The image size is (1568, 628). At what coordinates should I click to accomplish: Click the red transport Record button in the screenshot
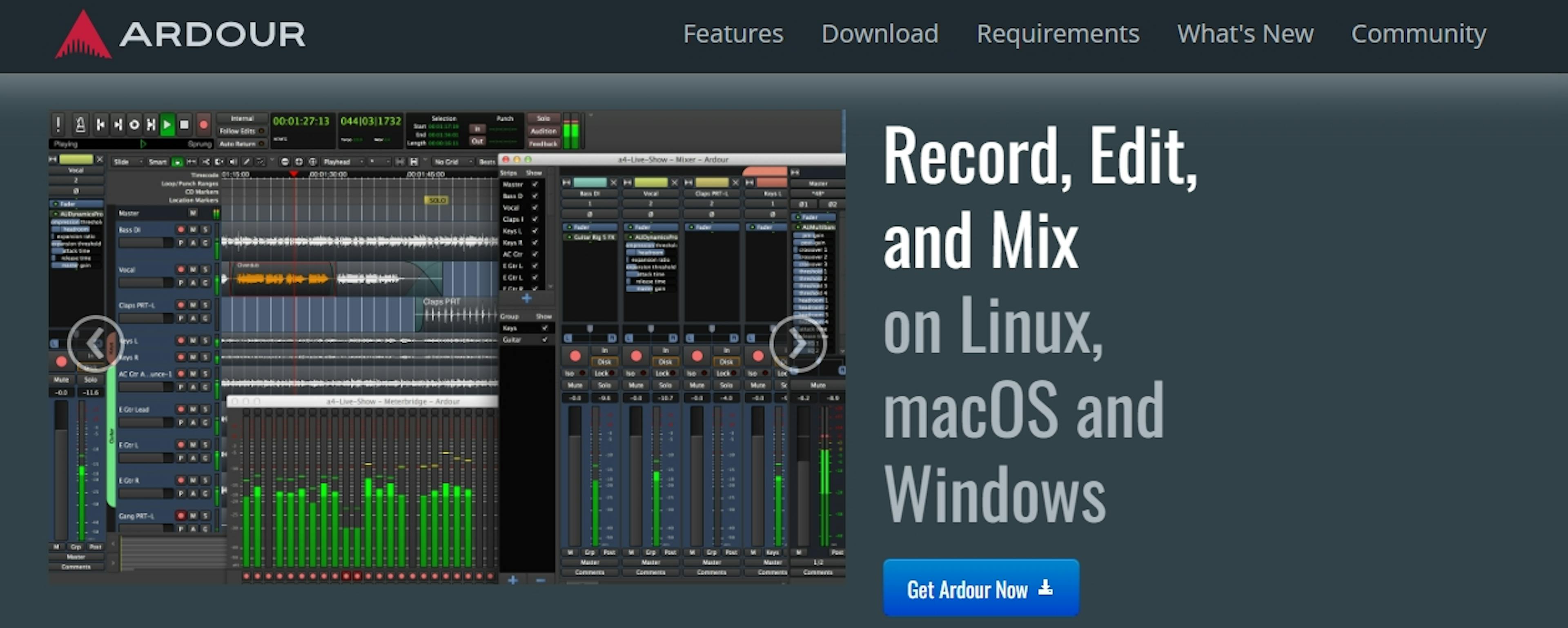coord(203,125)
